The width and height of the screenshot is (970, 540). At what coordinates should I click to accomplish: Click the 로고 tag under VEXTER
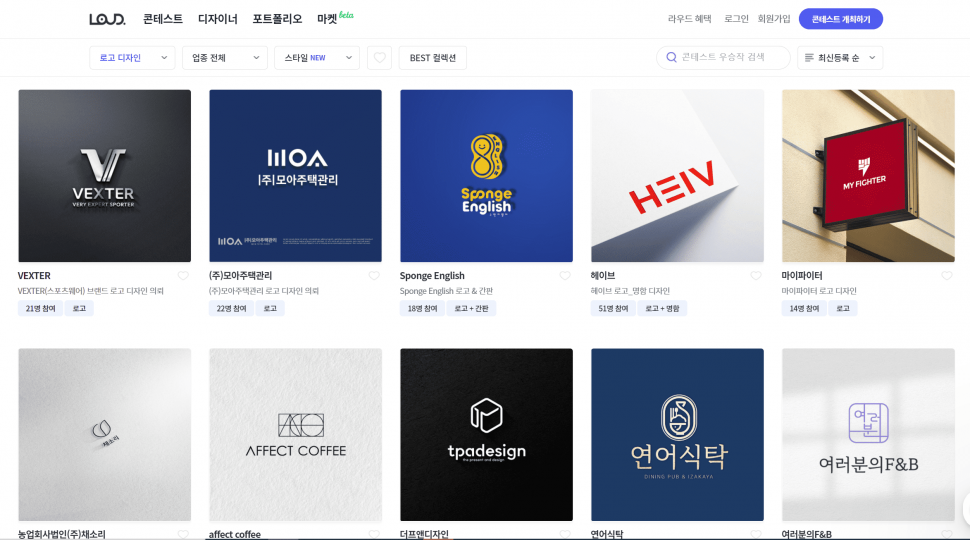pyautogui.click(x=79, y=309)
